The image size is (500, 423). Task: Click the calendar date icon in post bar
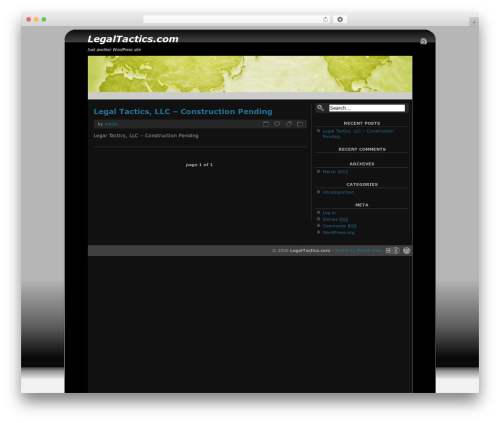[266, 124]
